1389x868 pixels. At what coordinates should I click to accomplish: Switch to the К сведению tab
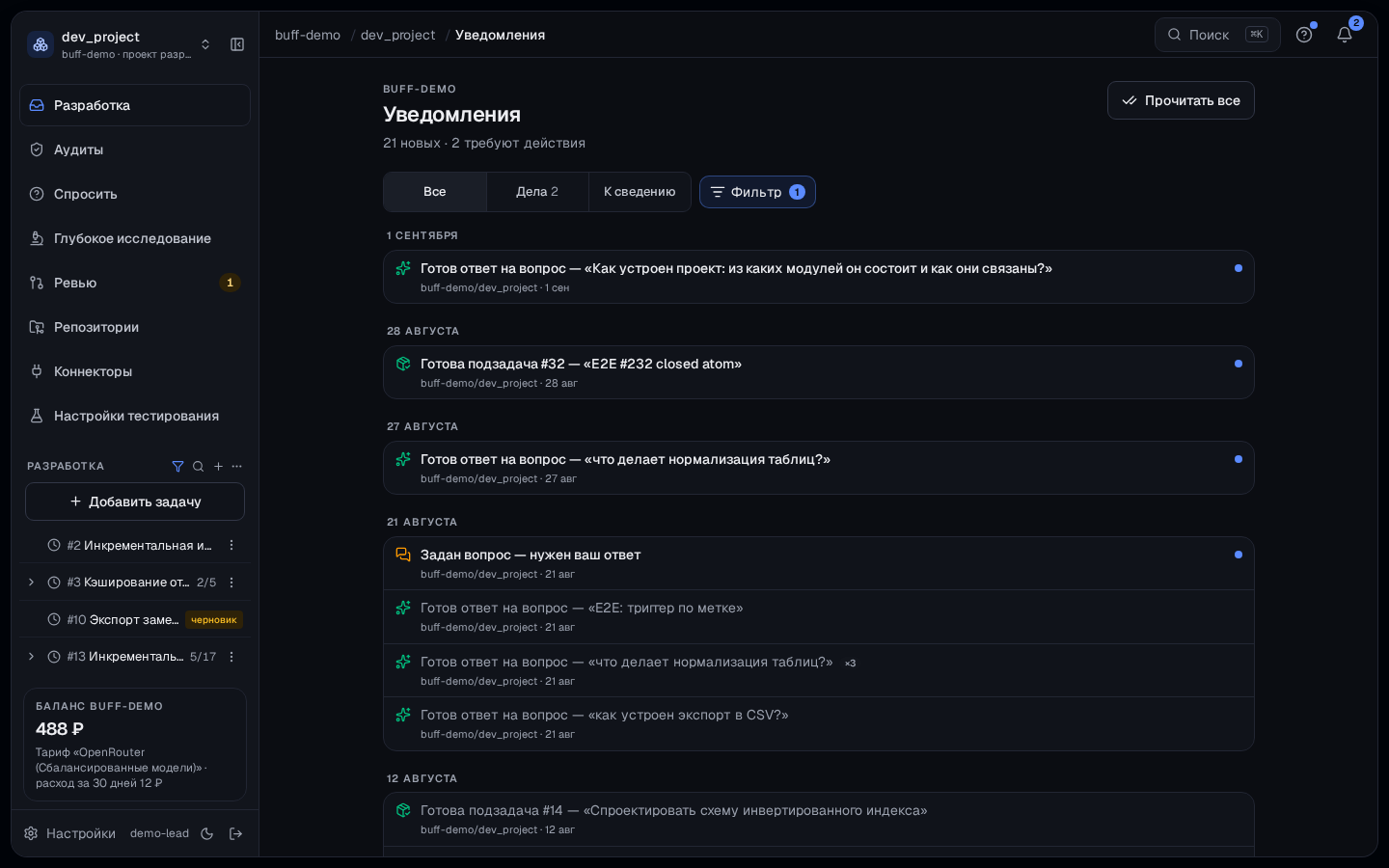640,192
